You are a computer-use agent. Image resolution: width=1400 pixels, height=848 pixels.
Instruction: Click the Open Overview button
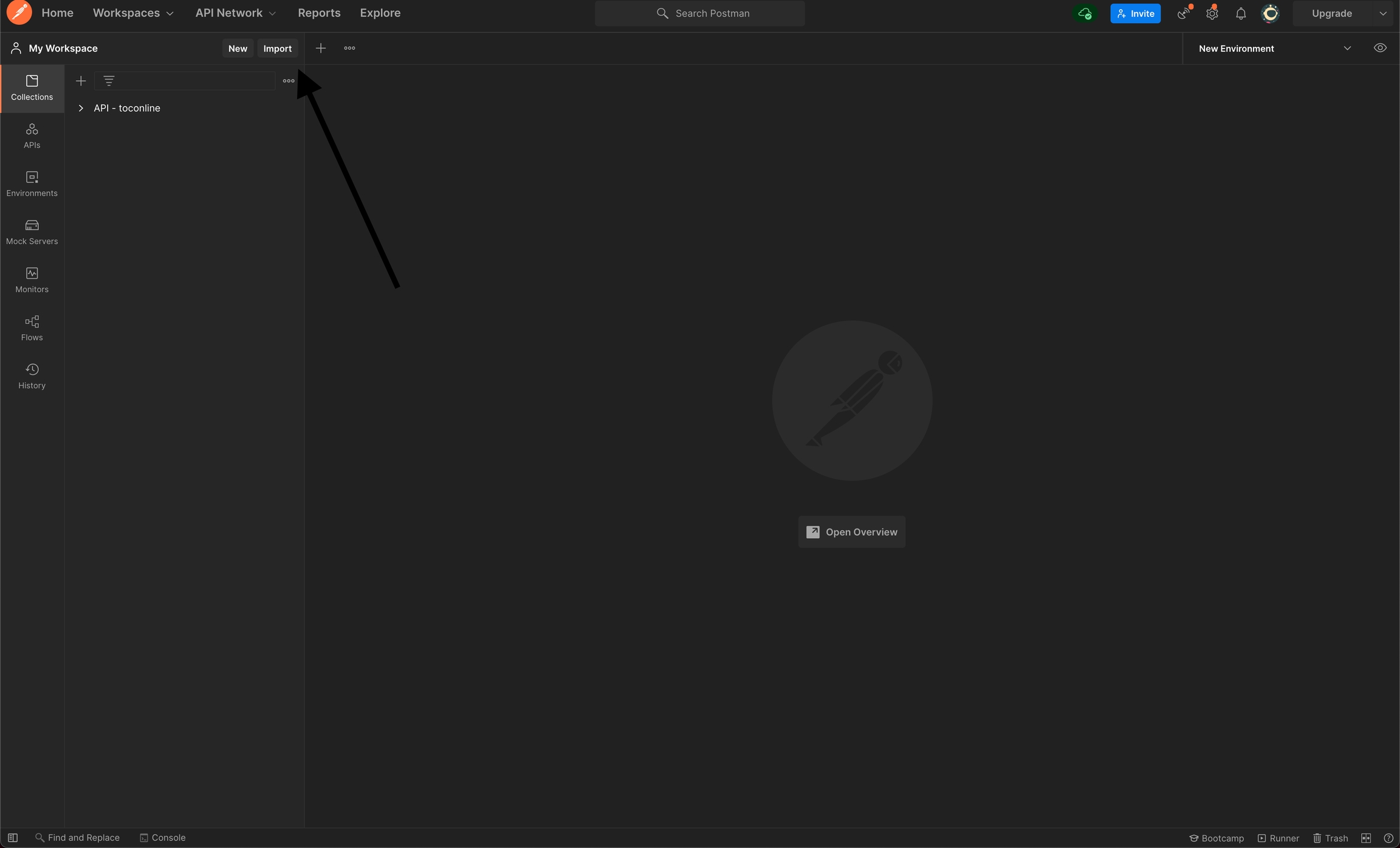851,532
